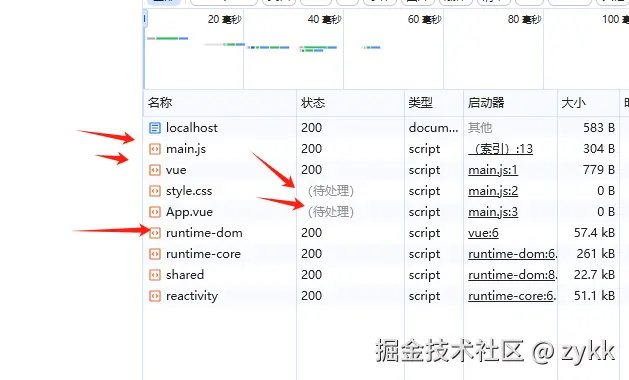The image size is (629, 380).
Task: Click the 583 B size cell
Action: [599, 128]
